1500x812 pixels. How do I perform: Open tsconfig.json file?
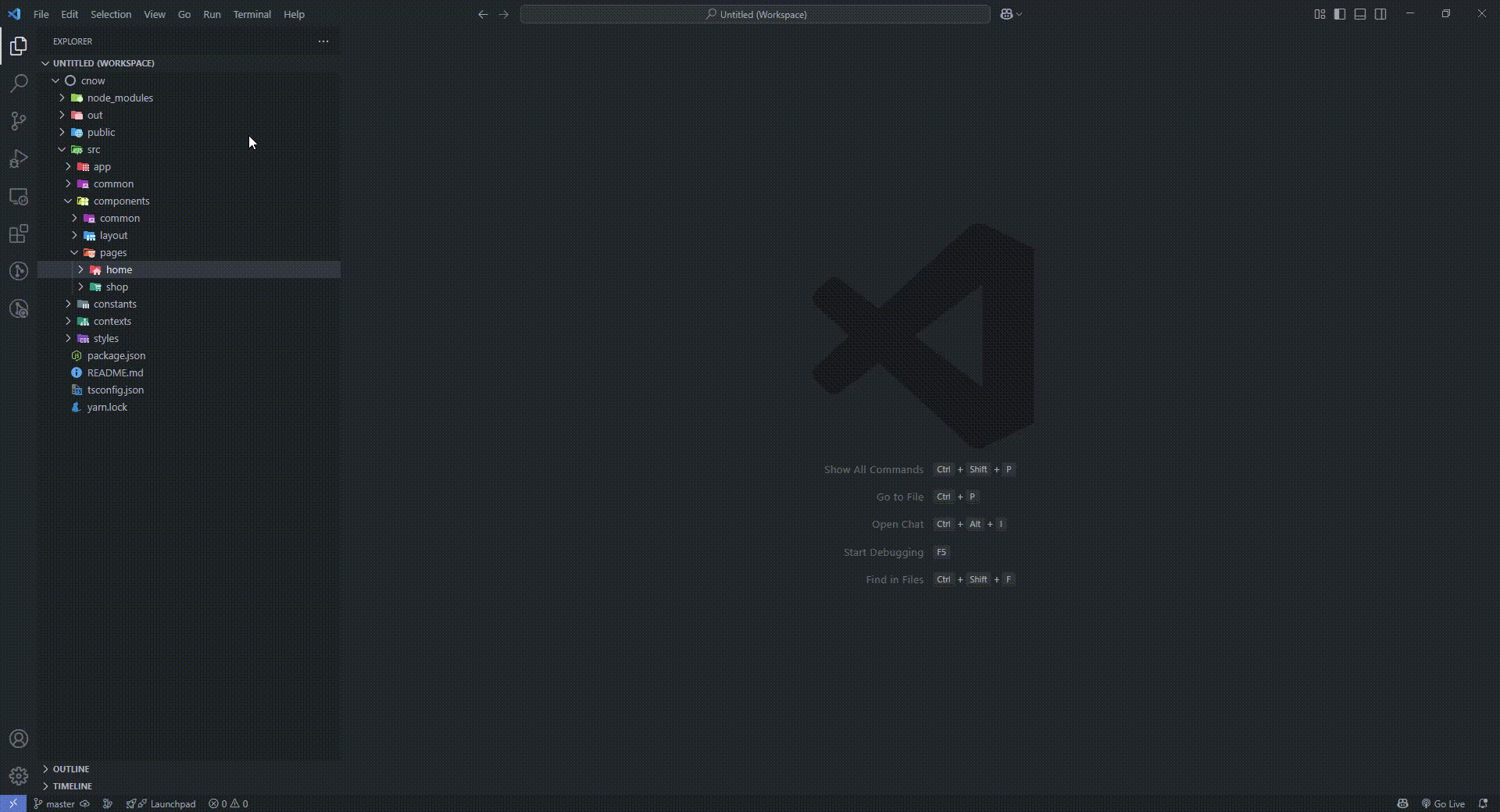point(189,390)
